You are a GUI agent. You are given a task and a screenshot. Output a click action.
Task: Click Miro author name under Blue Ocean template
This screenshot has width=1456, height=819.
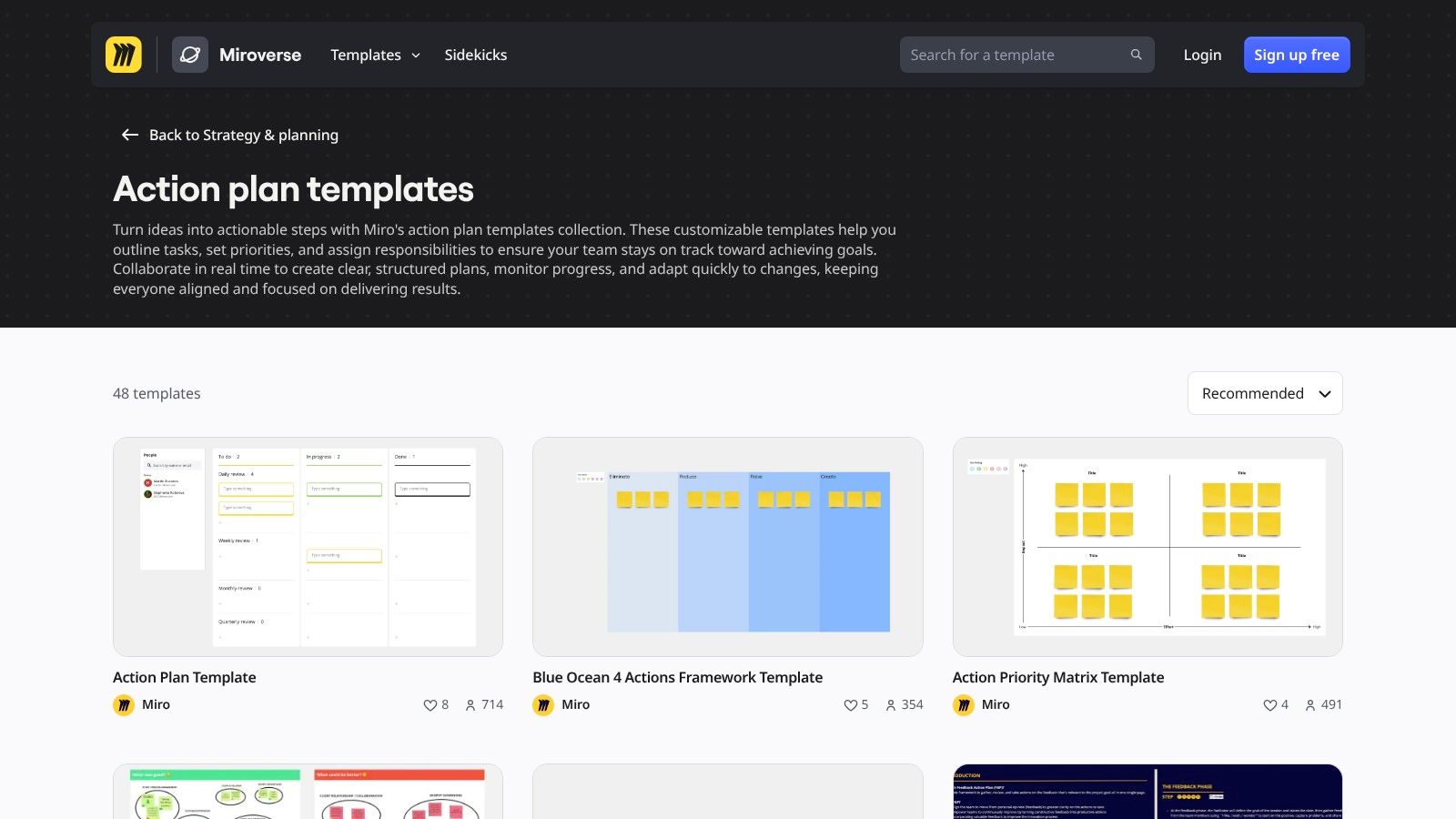tap(576, 705)
